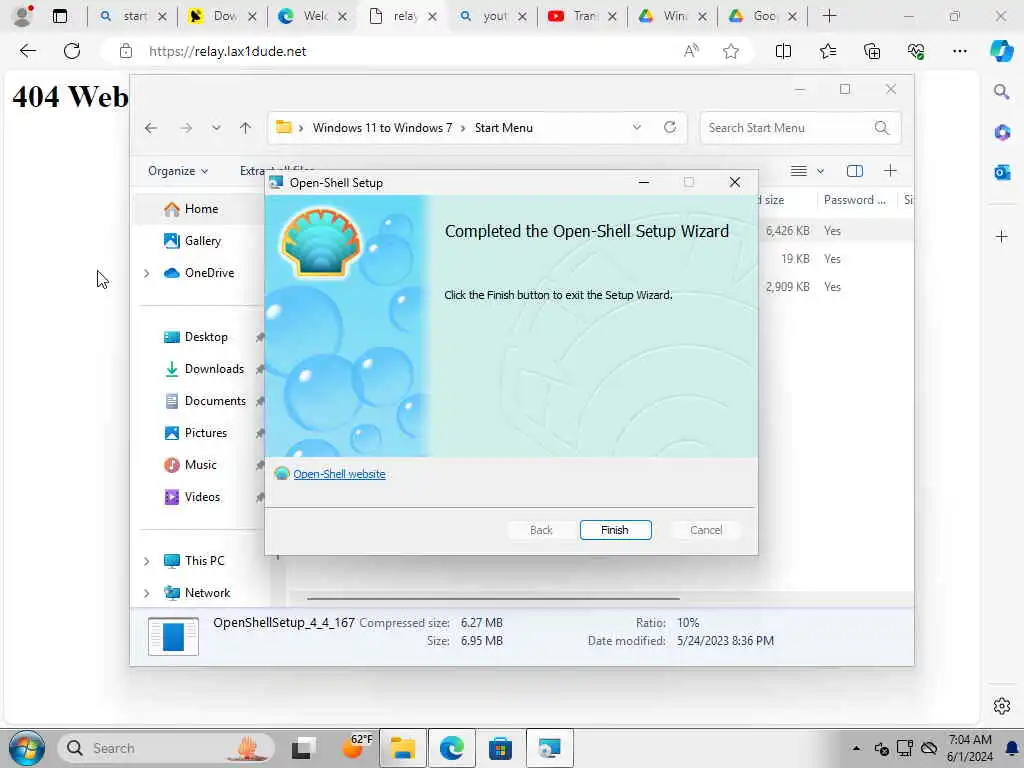Open Downloads in quick access
Viewport: 1024px width, 768px height.
click(214, 369)
